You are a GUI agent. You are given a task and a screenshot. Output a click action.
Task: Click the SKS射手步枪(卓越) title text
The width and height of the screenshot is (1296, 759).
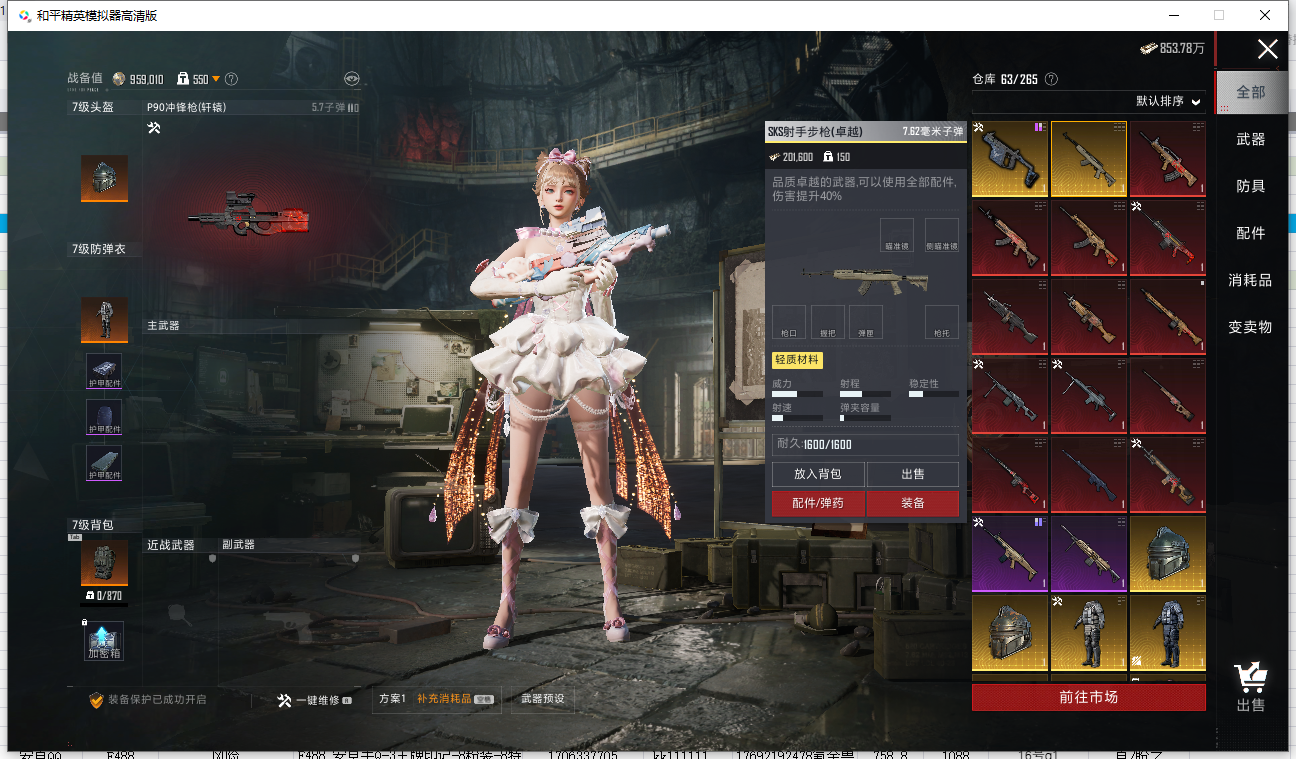click(x=814, y=131)
